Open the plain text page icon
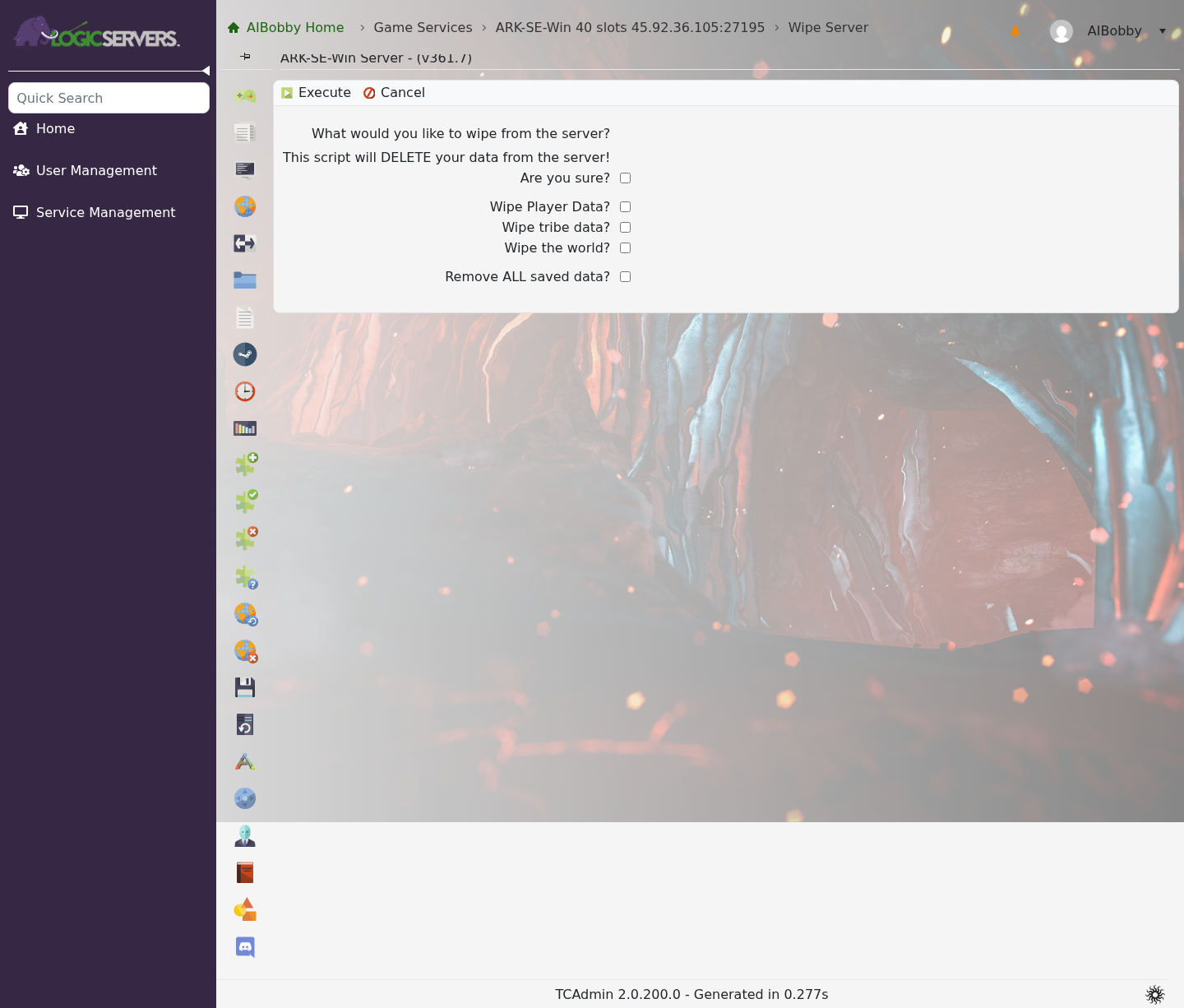The image size is (1184, 1008). point(245,317)
